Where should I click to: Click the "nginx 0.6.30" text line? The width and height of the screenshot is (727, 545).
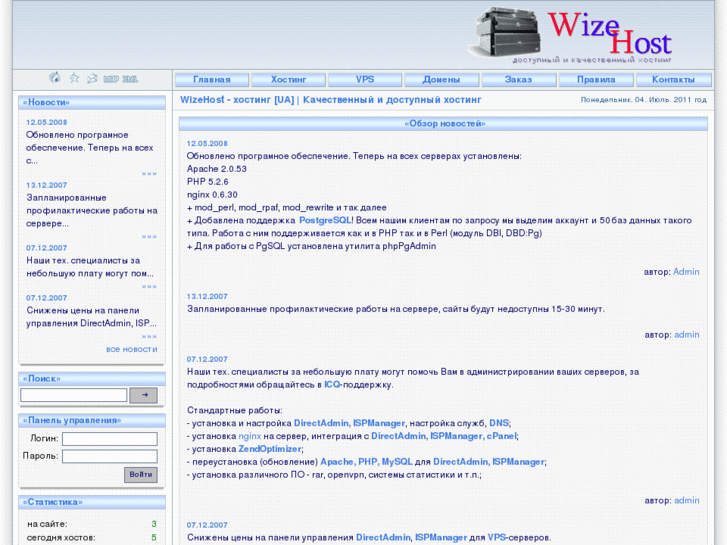(x=212, y=195)
